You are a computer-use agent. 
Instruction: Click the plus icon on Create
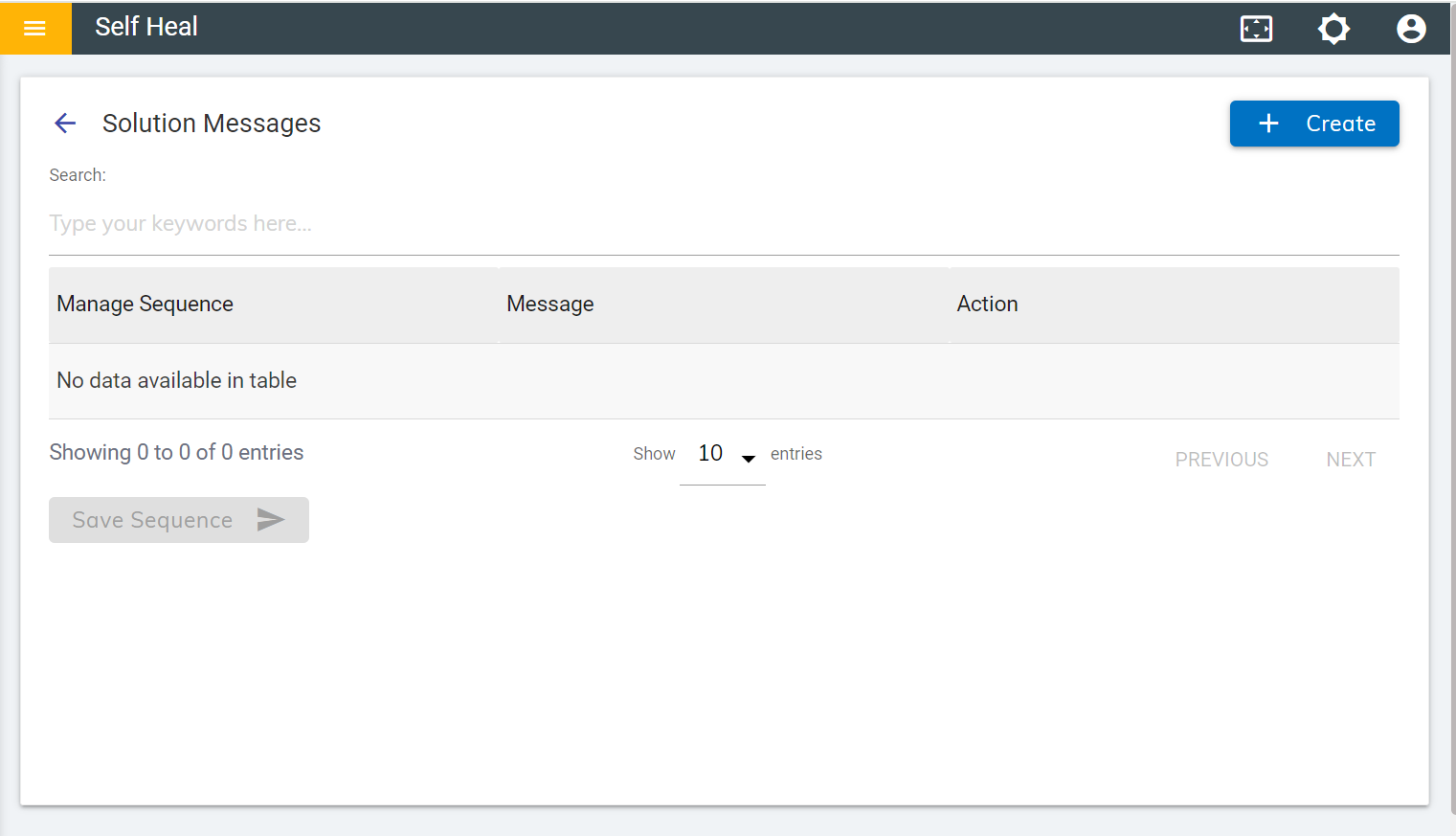tap(1268, 124)
